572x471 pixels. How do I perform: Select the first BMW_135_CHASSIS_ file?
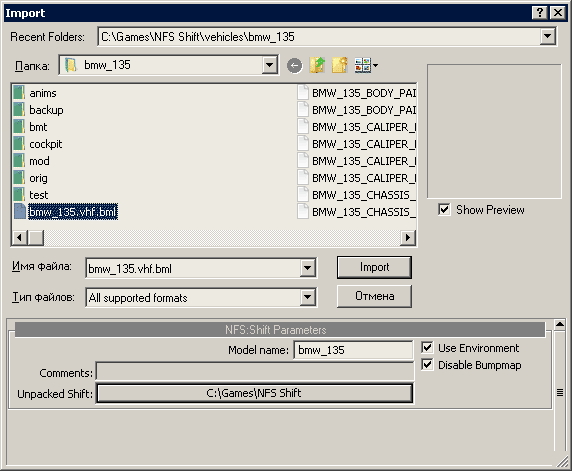click(x=357, y=195)
